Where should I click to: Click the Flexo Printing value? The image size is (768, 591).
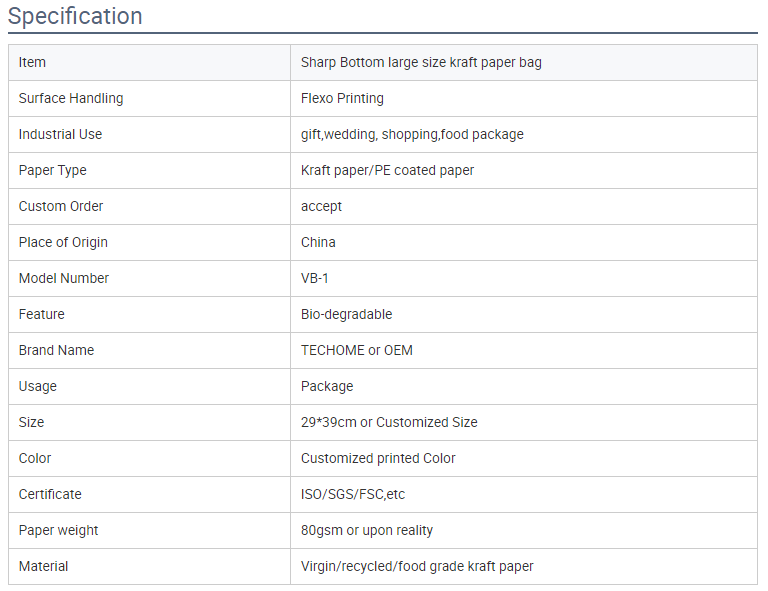click(x=342, y=98)
